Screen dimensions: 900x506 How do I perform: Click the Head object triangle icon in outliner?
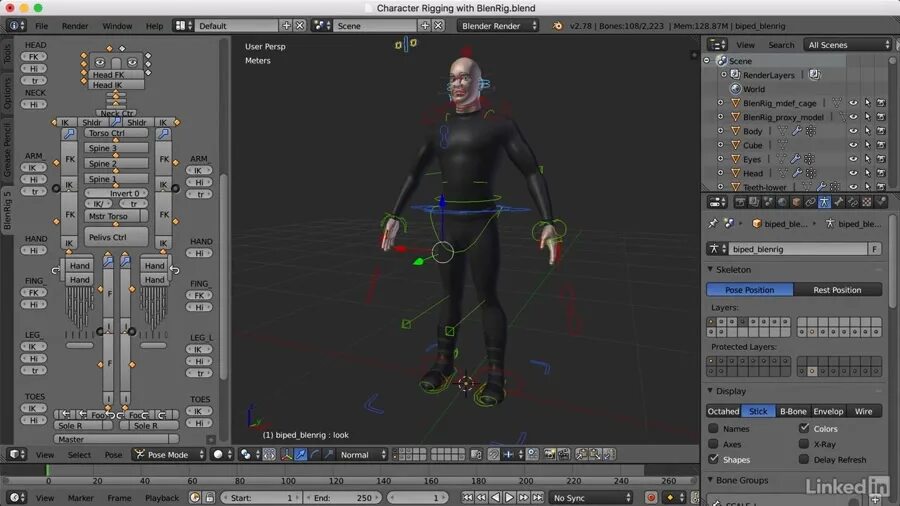tap(735, 173)
